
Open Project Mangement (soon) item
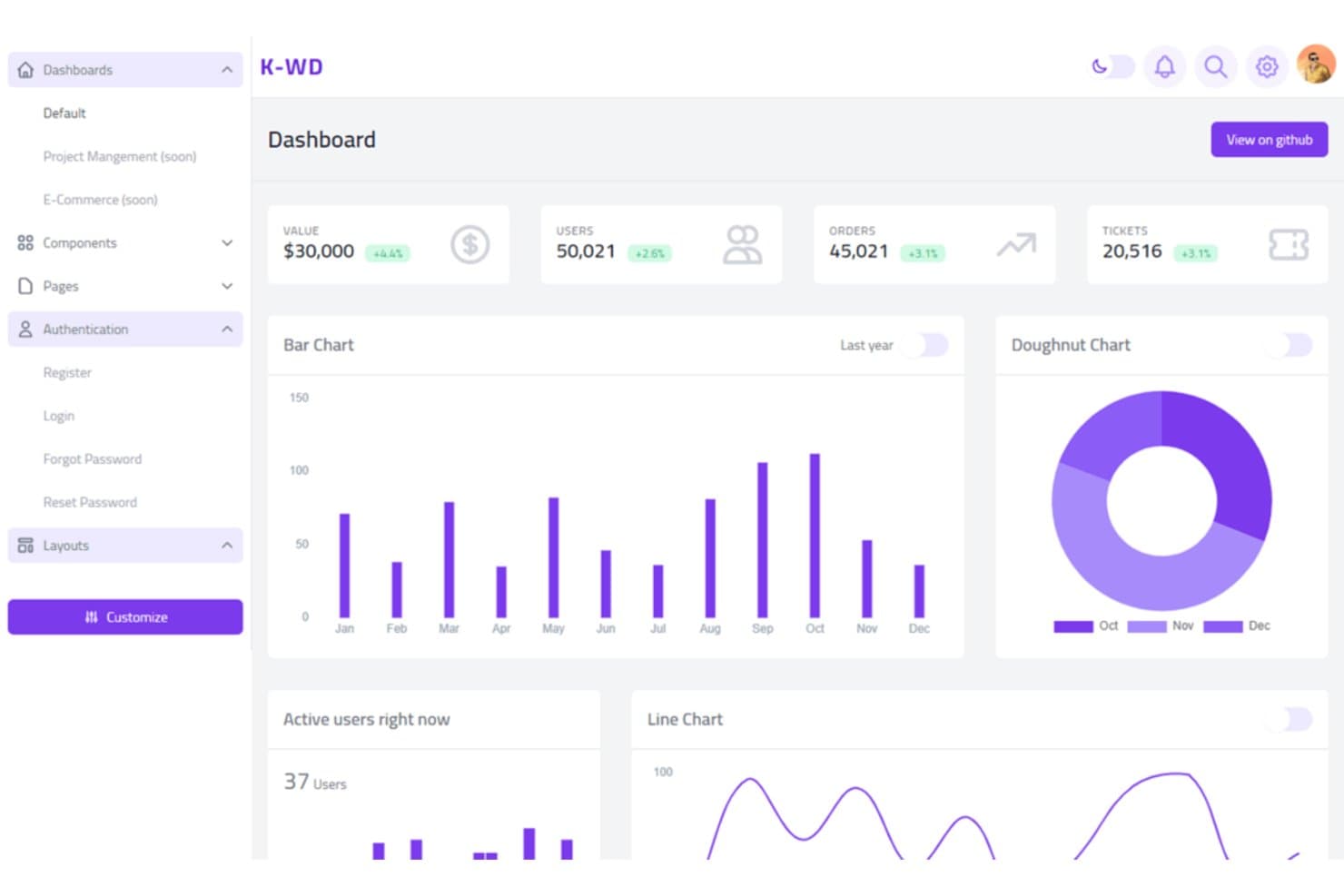[120, 156]
